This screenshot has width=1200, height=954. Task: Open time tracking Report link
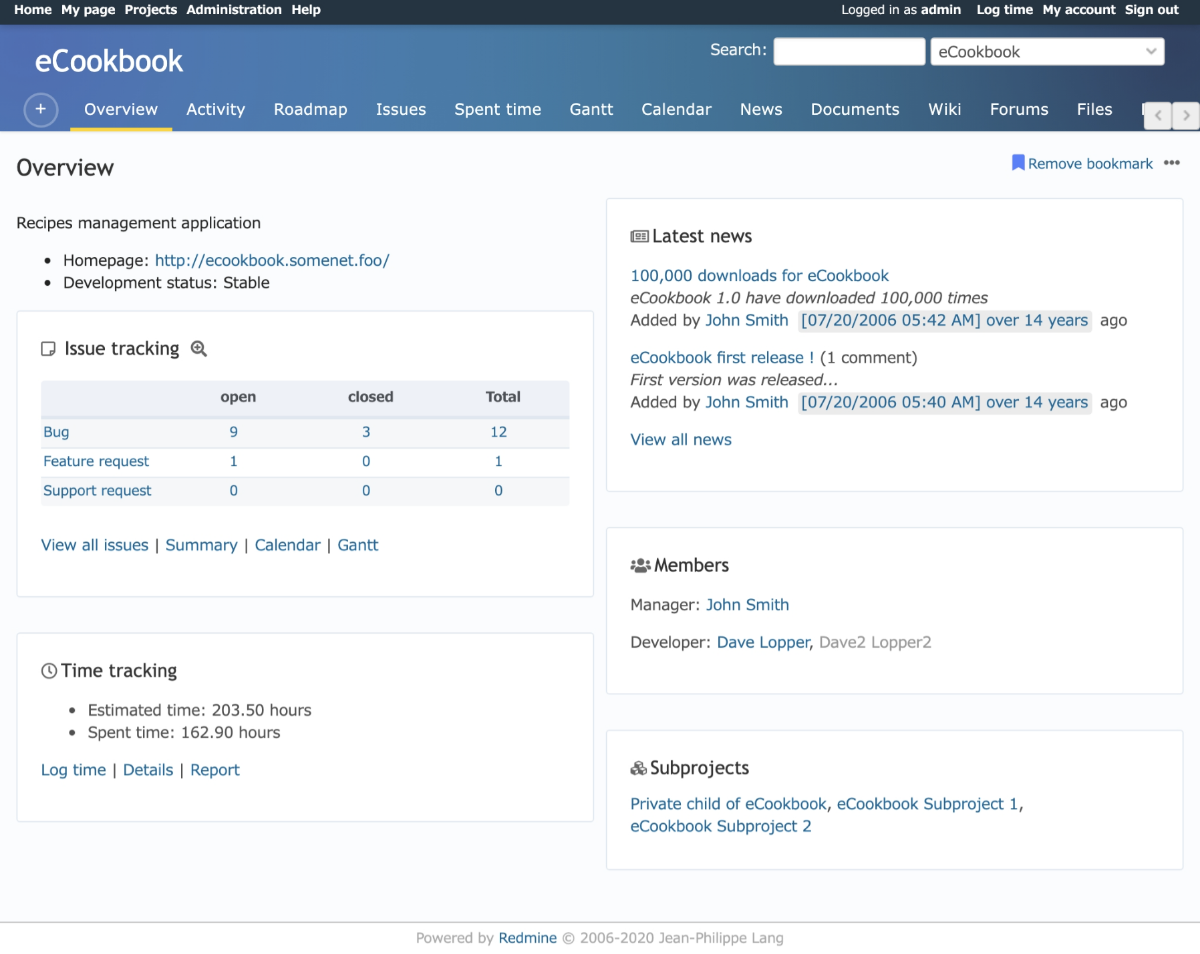point(215,770)
